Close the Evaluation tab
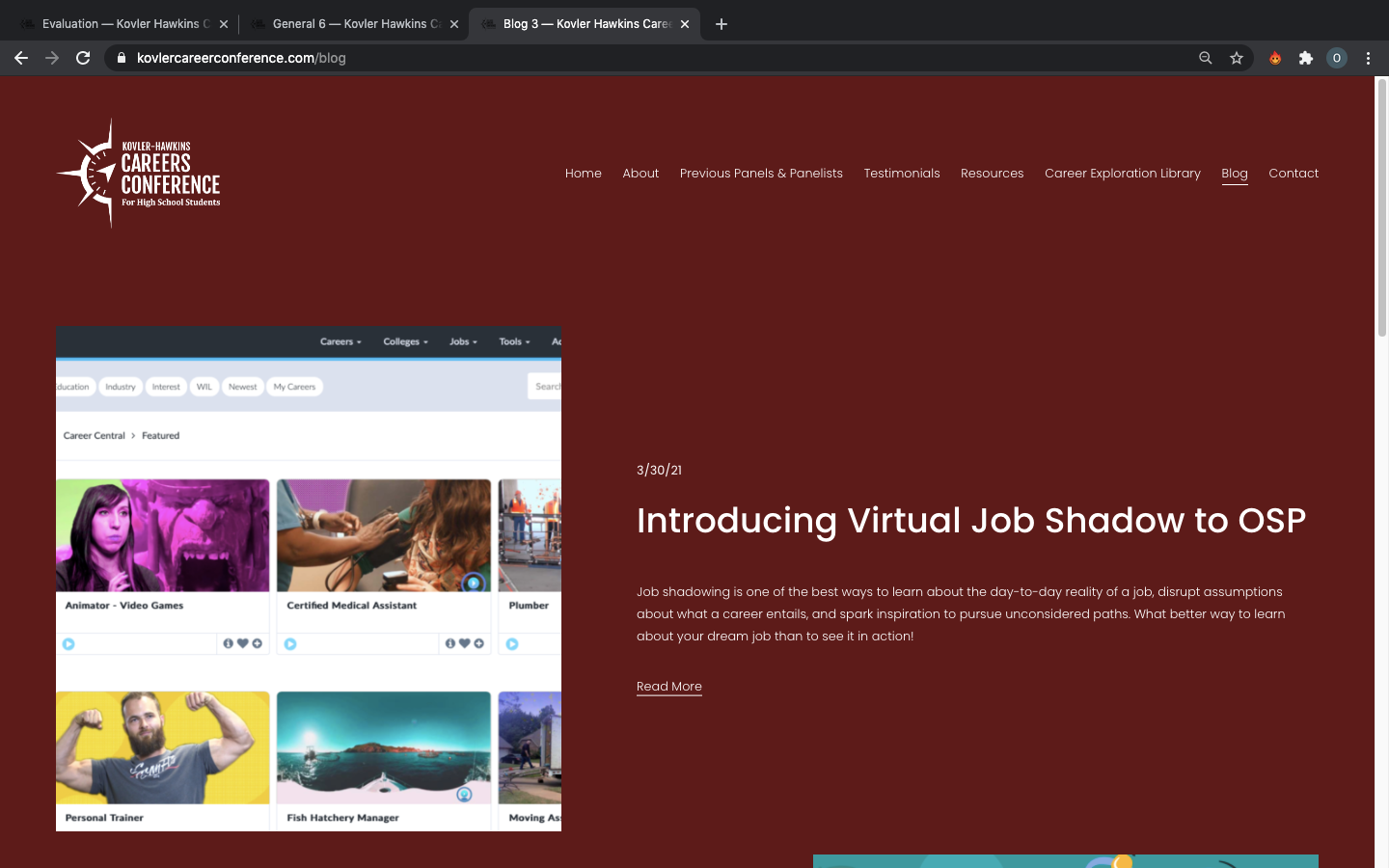Image resolution: width=1389 pixels, height=868 pixels. pos(224,24)
